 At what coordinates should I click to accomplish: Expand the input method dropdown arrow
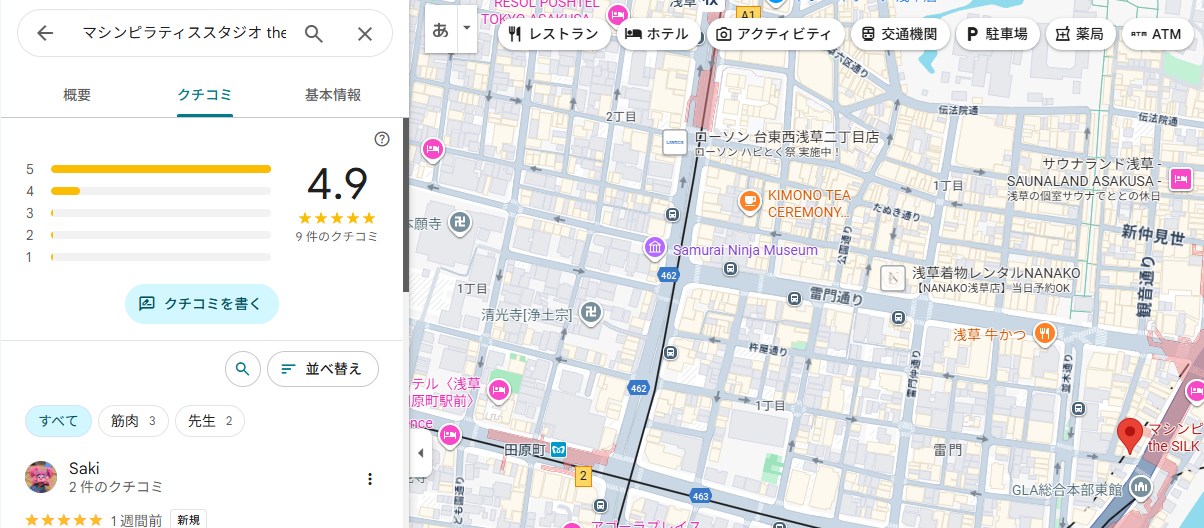coord(466,29)
